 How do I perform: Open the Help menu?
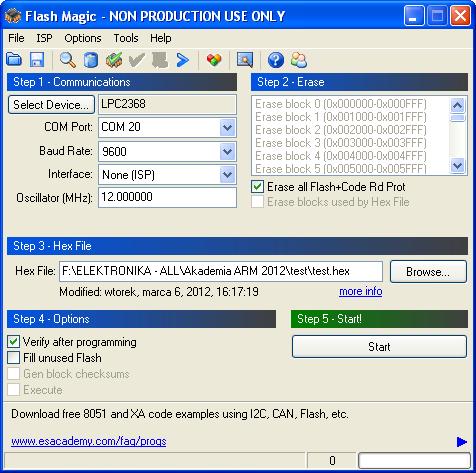point(161,38)
